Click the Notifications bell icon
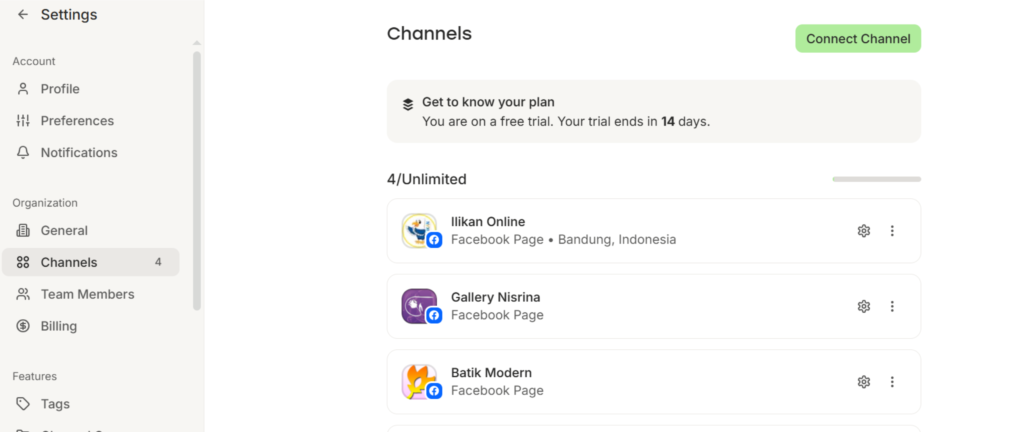This screenshot has width=1024, height=432. tap(23, 153)
